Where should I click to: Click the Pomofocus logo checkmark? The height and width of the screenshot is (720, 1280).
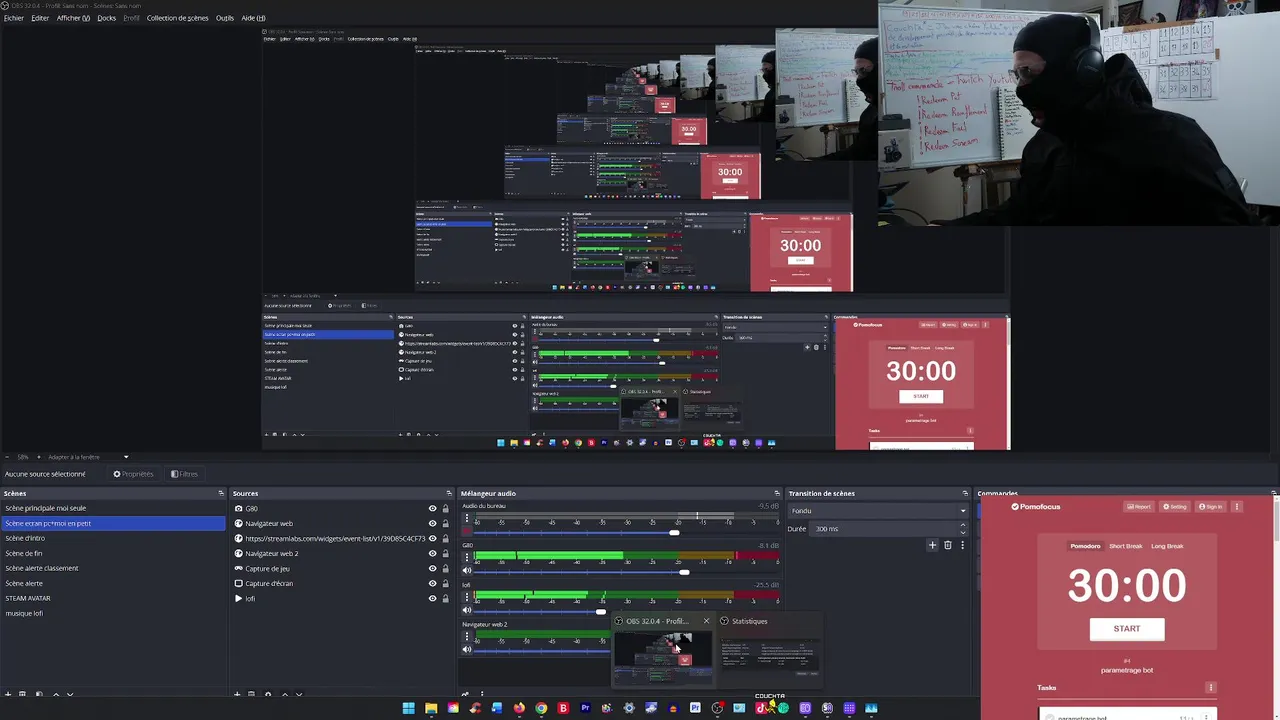[1015, 507]
